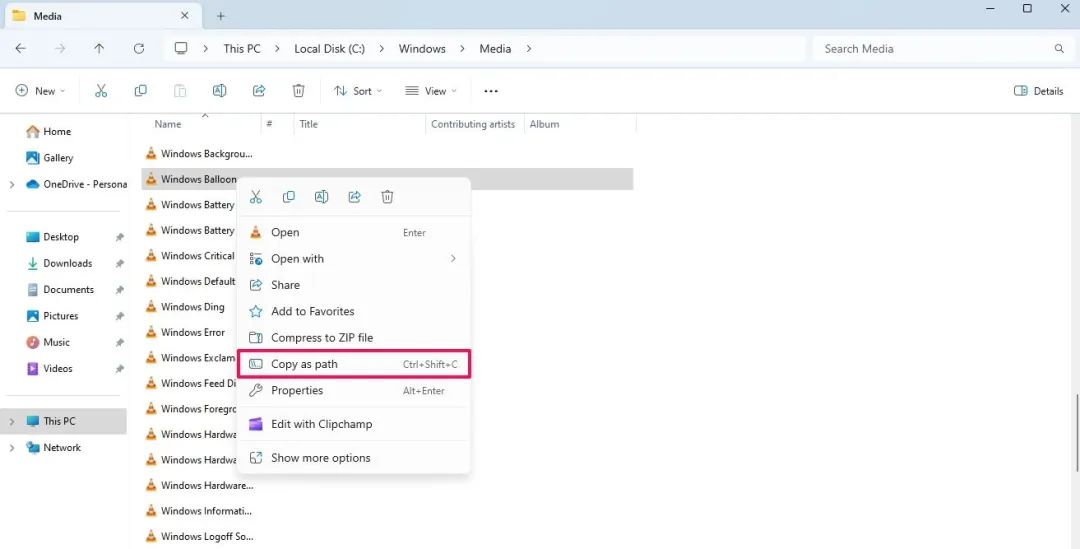
Task: Choose Add to Favorites
Action: pos(354,311)
